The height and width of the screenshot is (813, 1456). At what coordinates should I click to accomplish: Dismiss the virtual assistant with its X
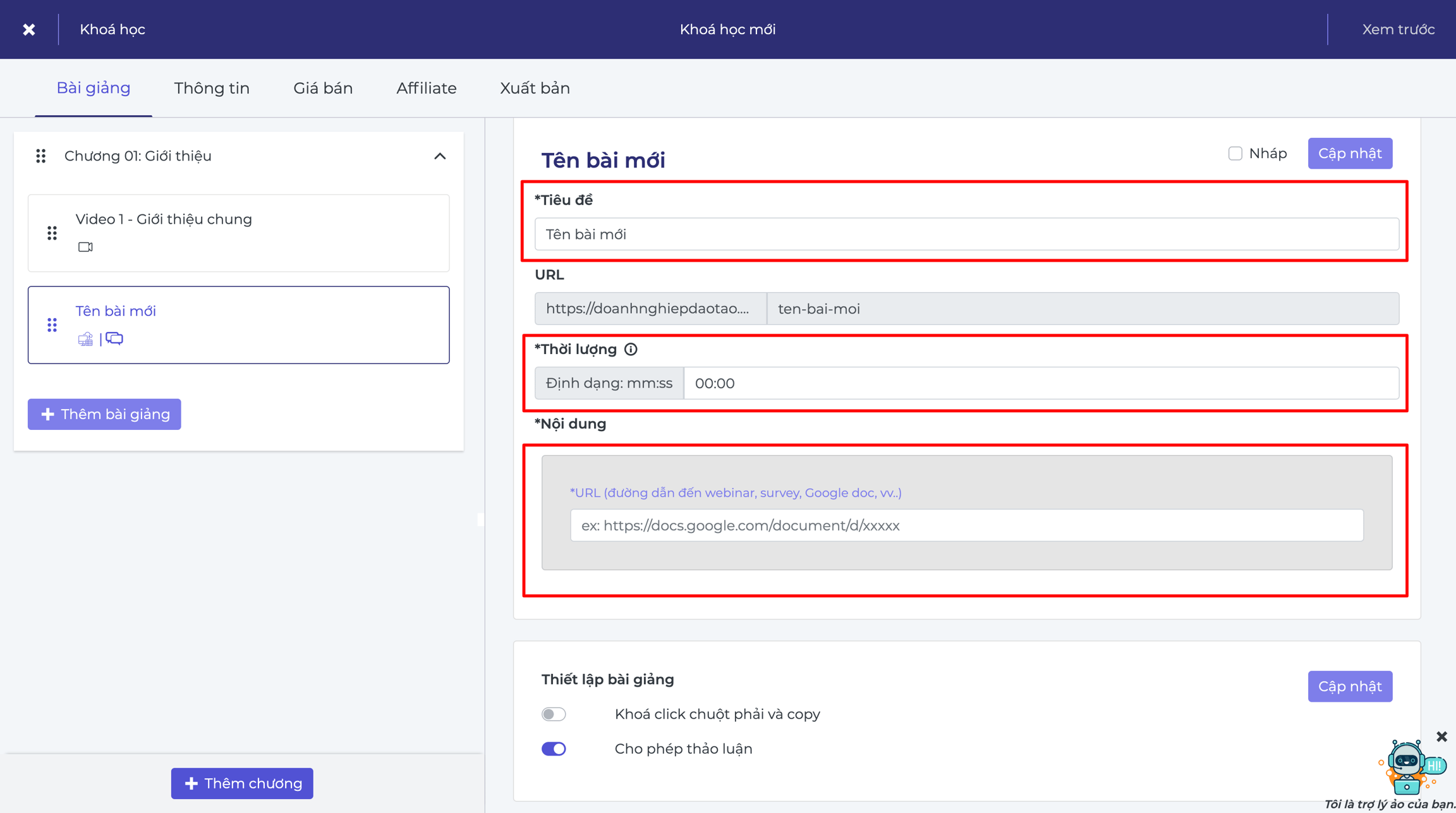click(1441, 737)
